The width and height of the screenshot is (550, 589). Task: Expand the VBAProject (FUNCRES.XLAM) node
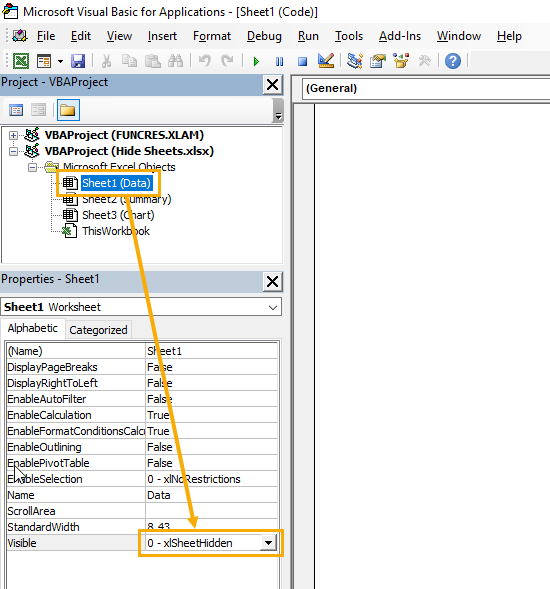pos(13,135)
